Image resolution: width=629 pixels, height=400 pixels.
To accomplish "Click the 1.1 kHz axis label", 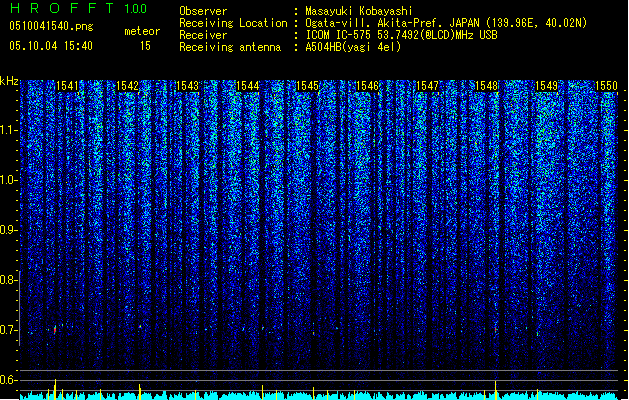I will (7, 130).
